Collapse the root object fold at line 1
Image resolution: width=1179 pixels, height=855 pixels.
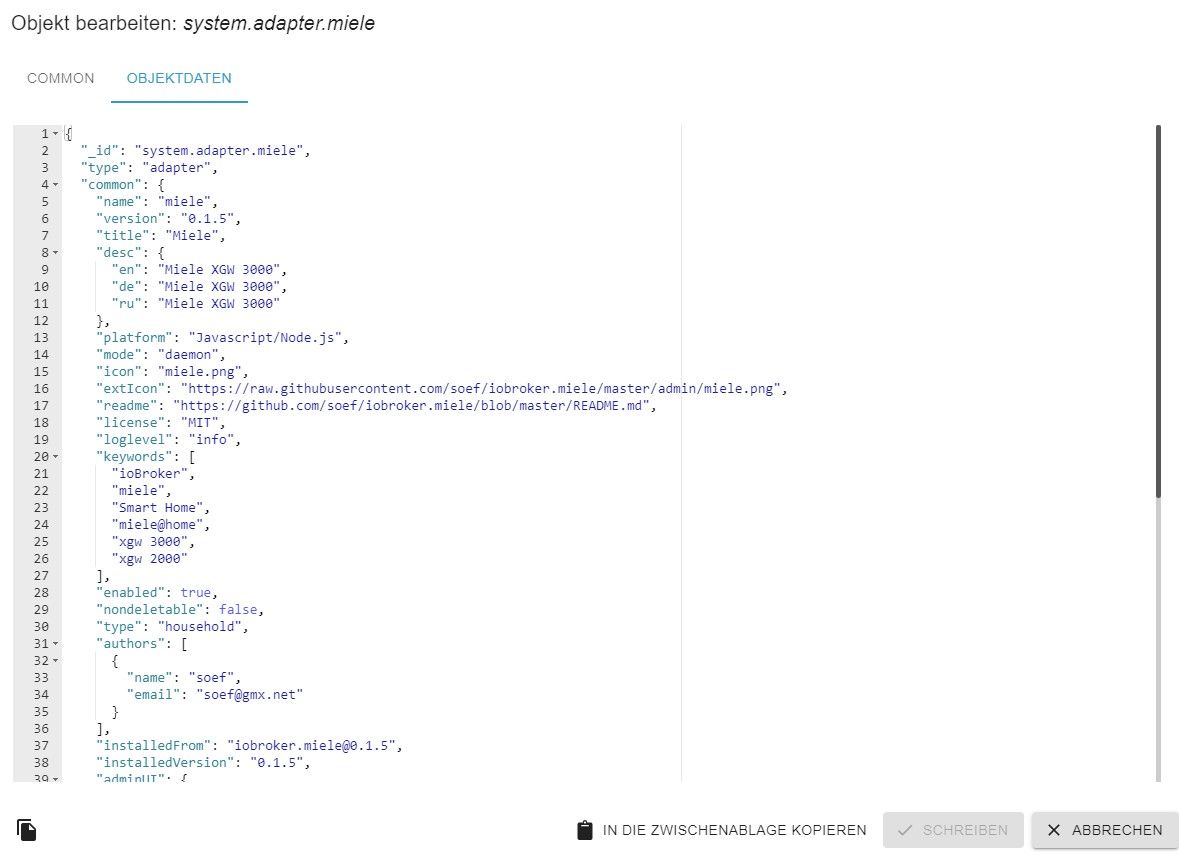point(55,134)
